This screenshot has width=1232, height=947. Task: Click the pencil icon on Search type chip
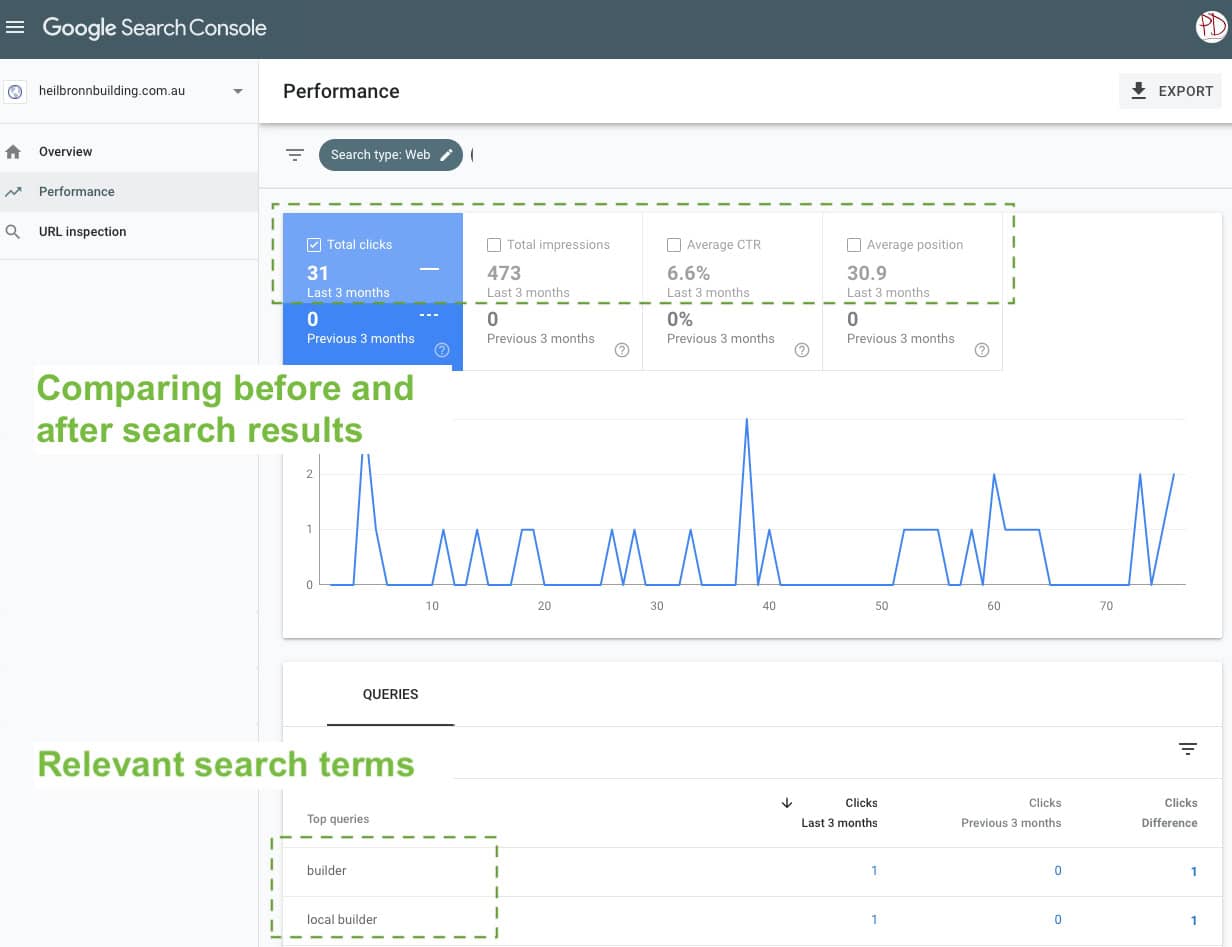tap(447, 155)
